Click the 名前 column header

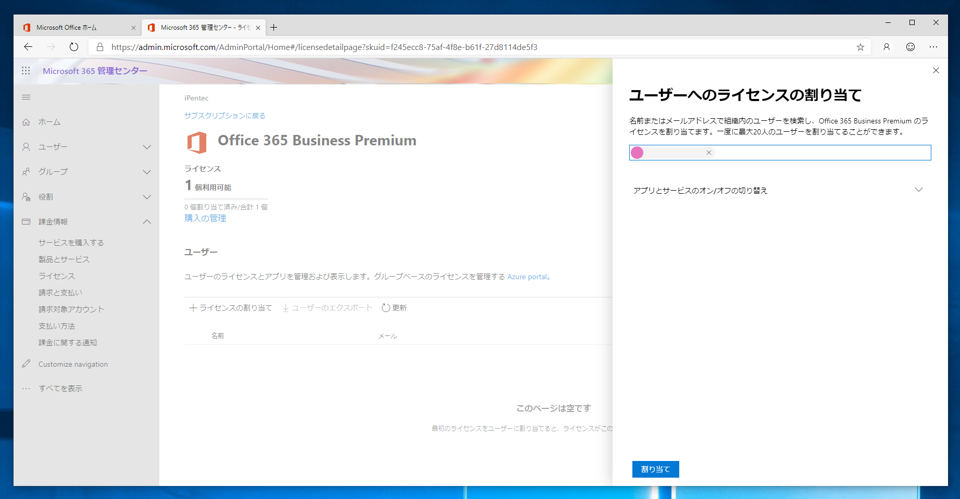coord(217,336)
